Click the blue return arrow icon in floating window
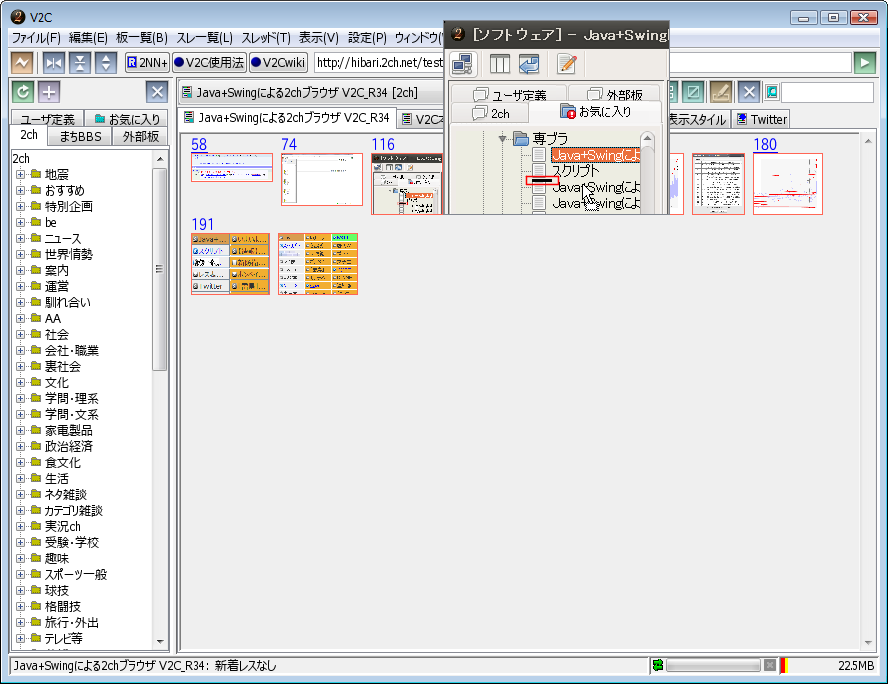The height and width of the screenshot is (684, 888). [528, 65]
